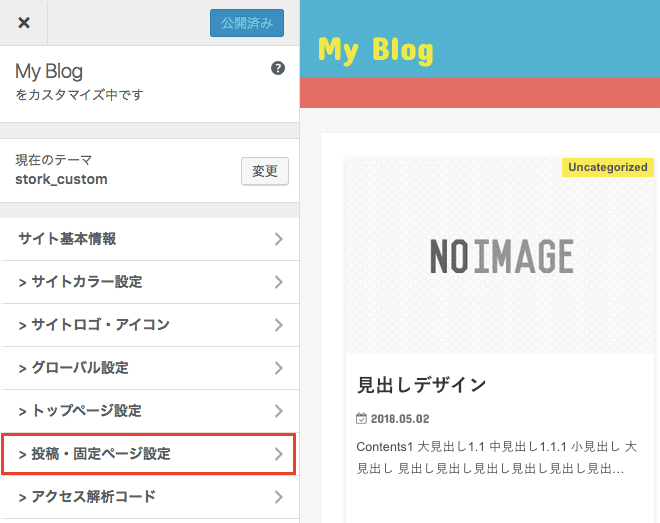
Task: Open the サイトロゴ・アイコン section
Action: point(150,325)
